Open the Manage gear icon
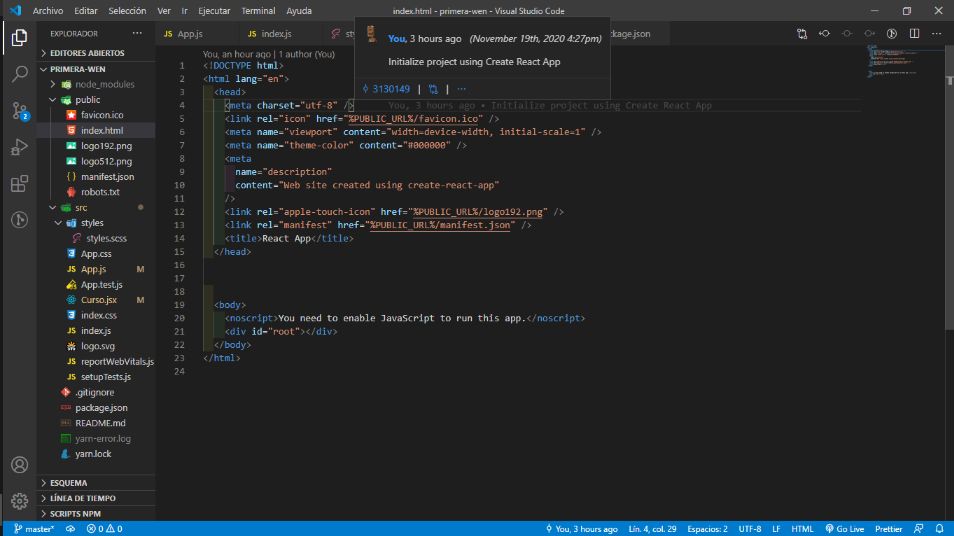This screenshot has width=954, height=536. coord(19,501)
